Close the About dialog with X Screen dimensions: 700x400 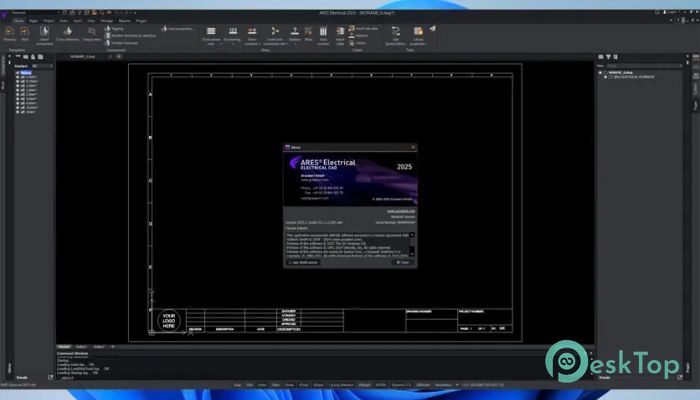click(413, 147)
